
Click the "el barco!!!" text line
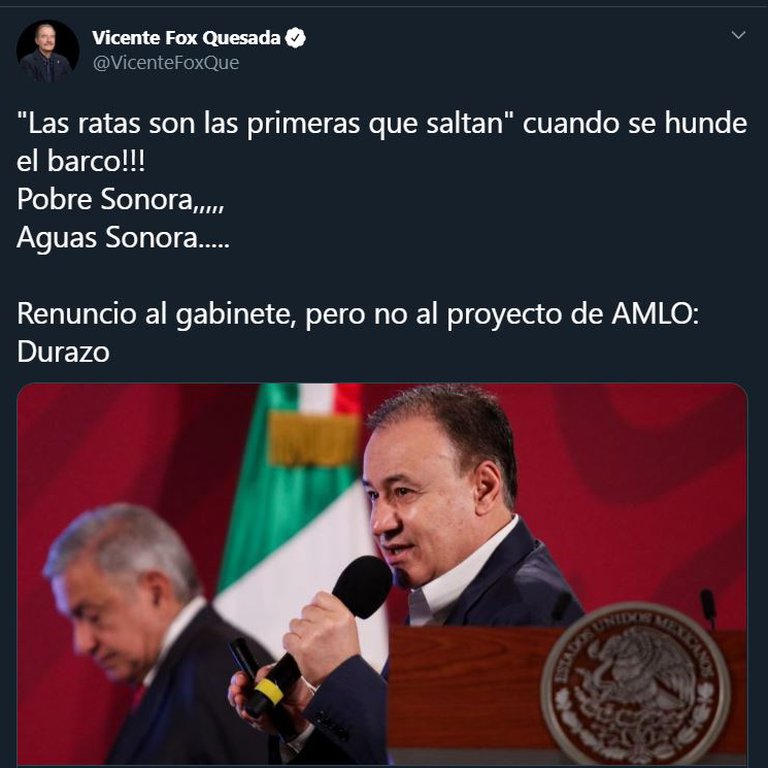[81, 161]
